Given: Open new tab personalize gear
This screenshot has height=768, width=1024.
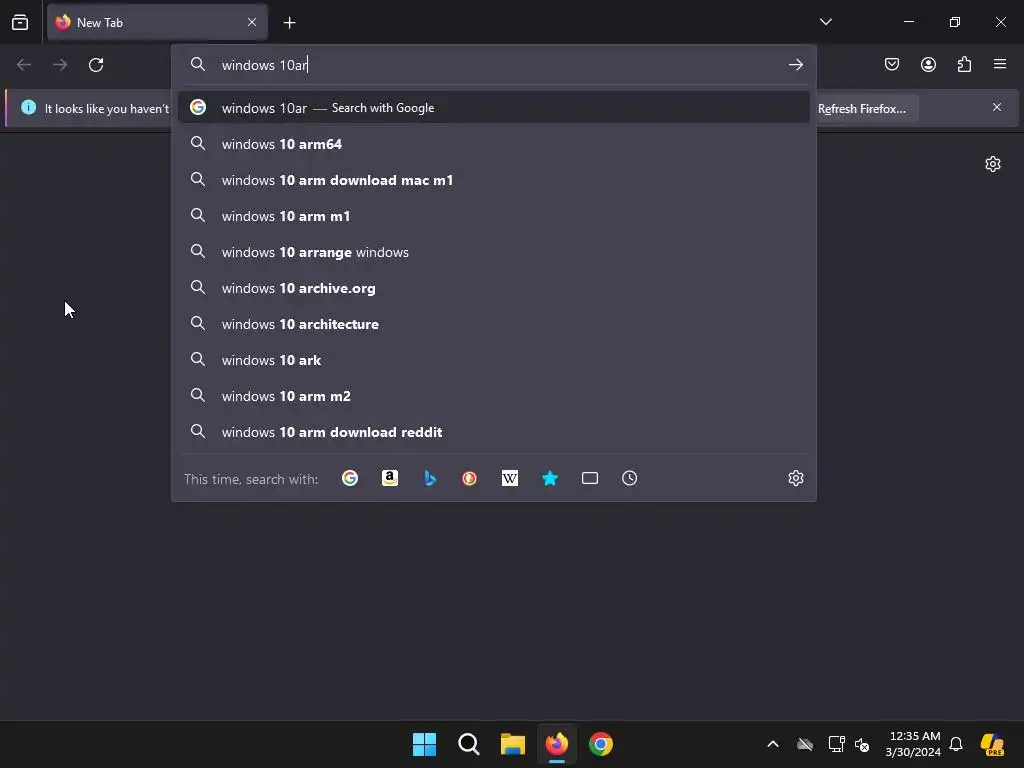Looking at the screenshot, I should (x=993, y=164).
